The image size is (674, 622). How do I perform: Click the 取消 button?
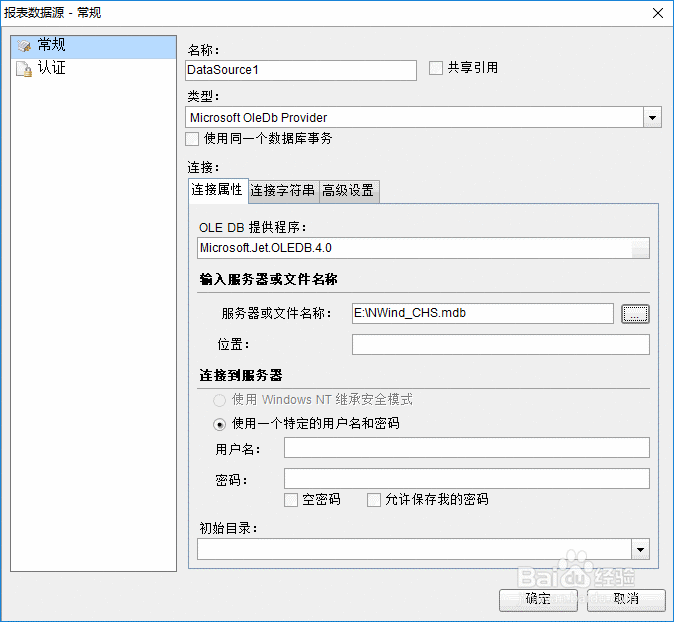[626, 599]
